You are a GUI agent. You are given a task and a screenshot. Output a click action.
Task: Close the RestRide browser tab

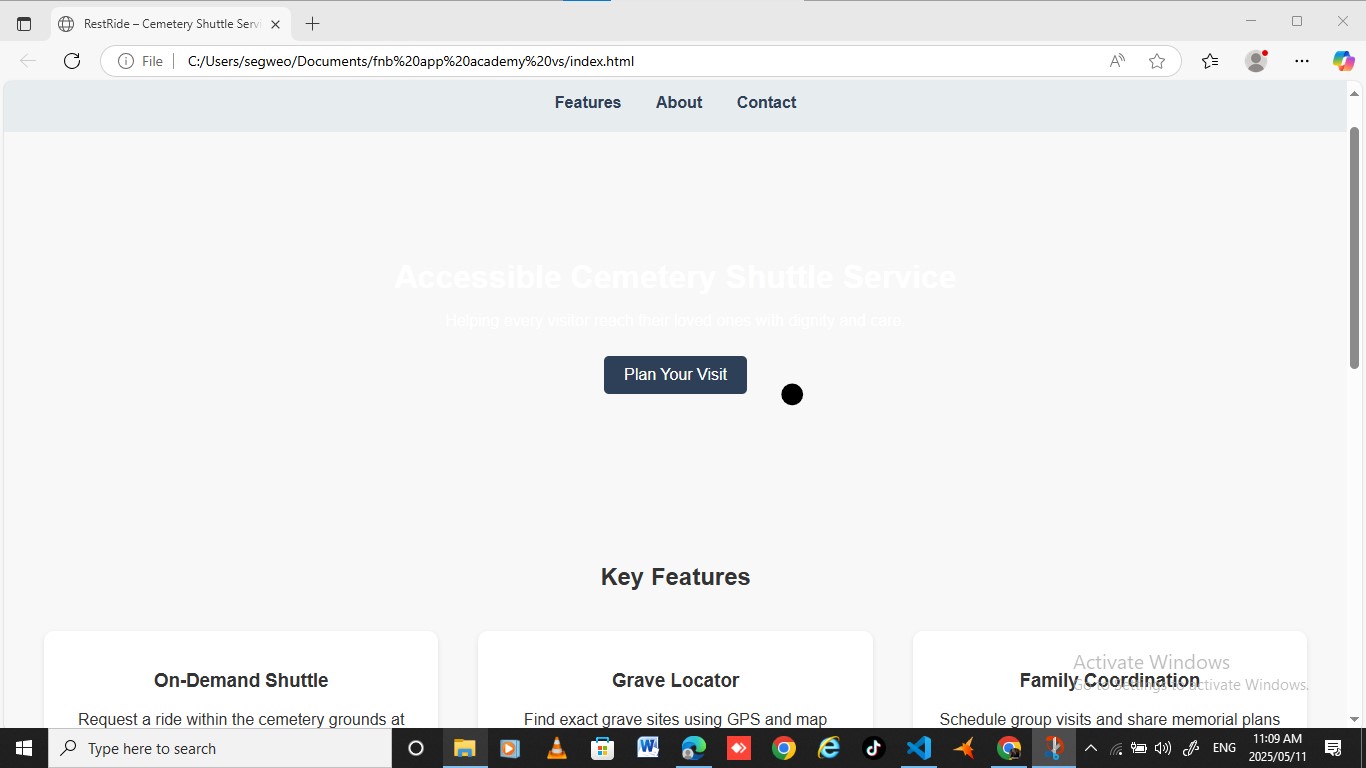pyautogui.click(x=275, y=24)
